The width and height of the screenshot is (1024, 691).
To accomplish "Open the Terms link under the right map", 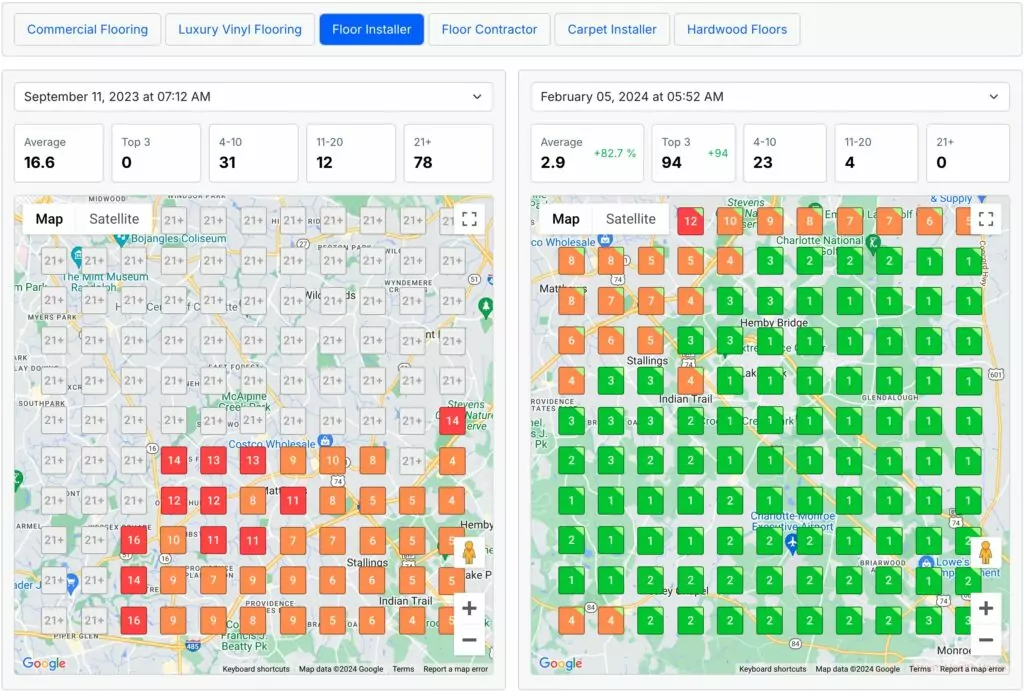I will [x=920, y=668].
